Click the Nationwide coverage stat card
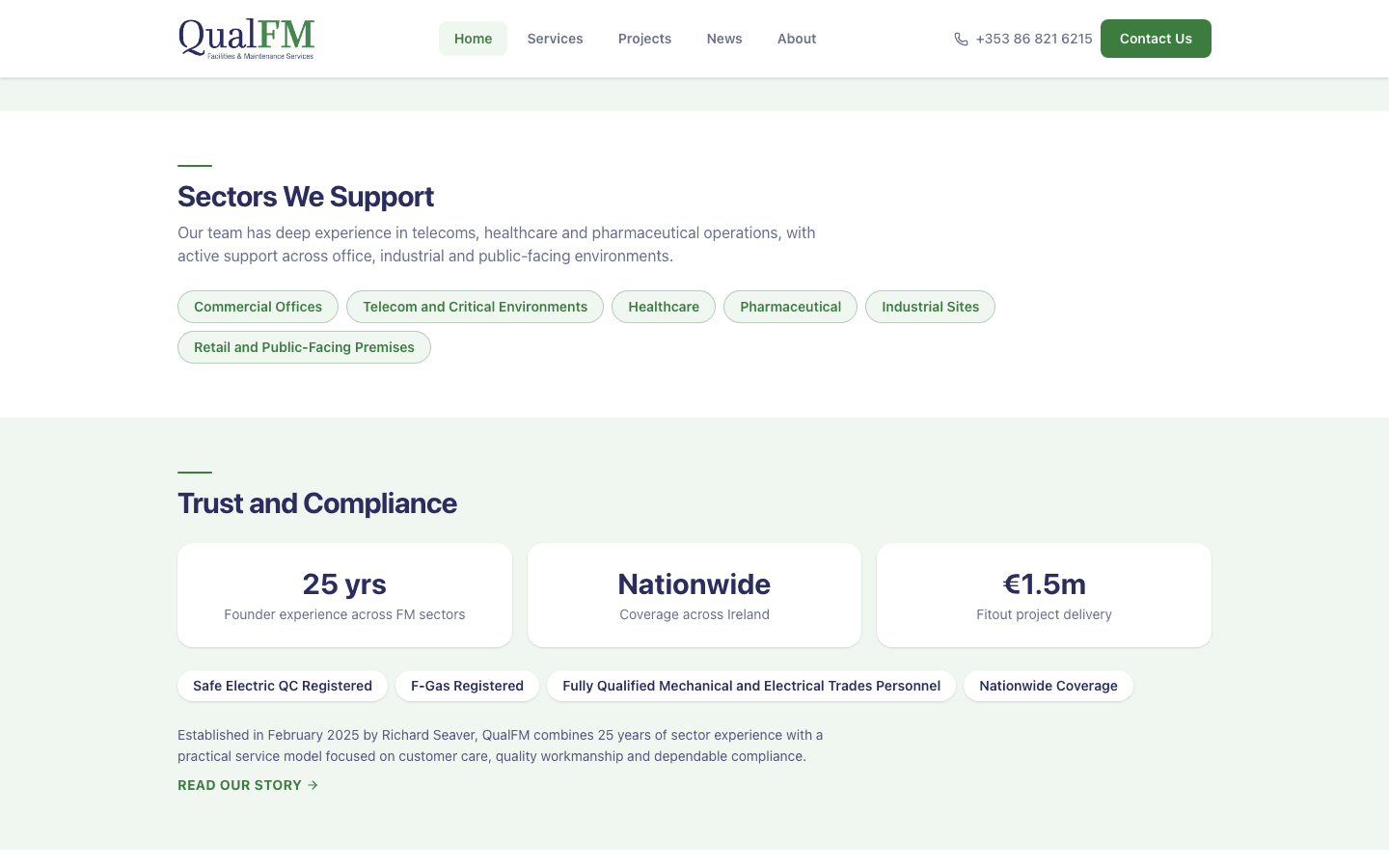 (694, 595)
